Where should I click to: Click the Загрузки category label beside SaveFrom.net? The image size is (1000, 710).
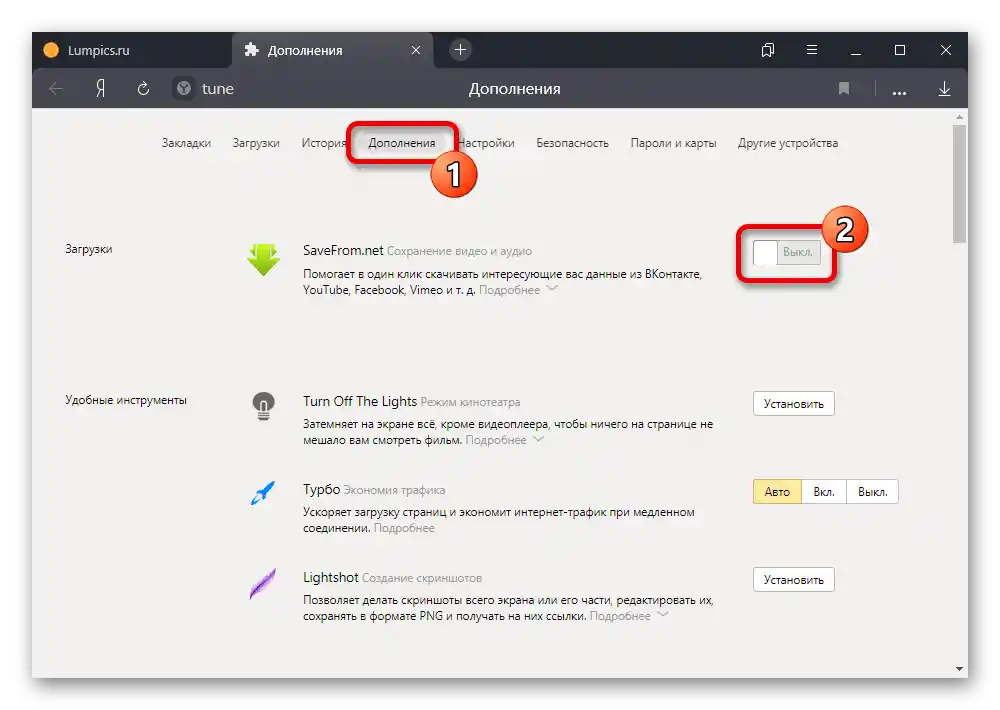tap(89, 249)
